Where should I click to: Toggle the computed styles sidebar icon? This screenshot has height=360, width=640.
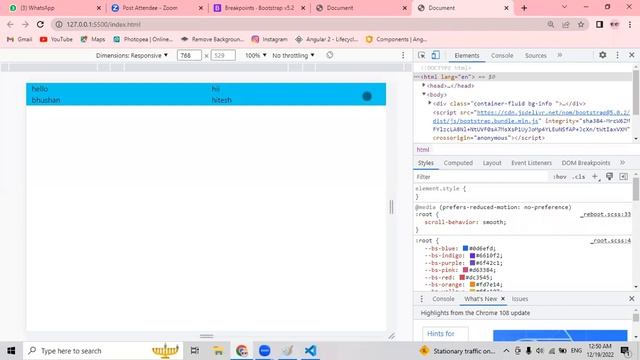[623, 176]
